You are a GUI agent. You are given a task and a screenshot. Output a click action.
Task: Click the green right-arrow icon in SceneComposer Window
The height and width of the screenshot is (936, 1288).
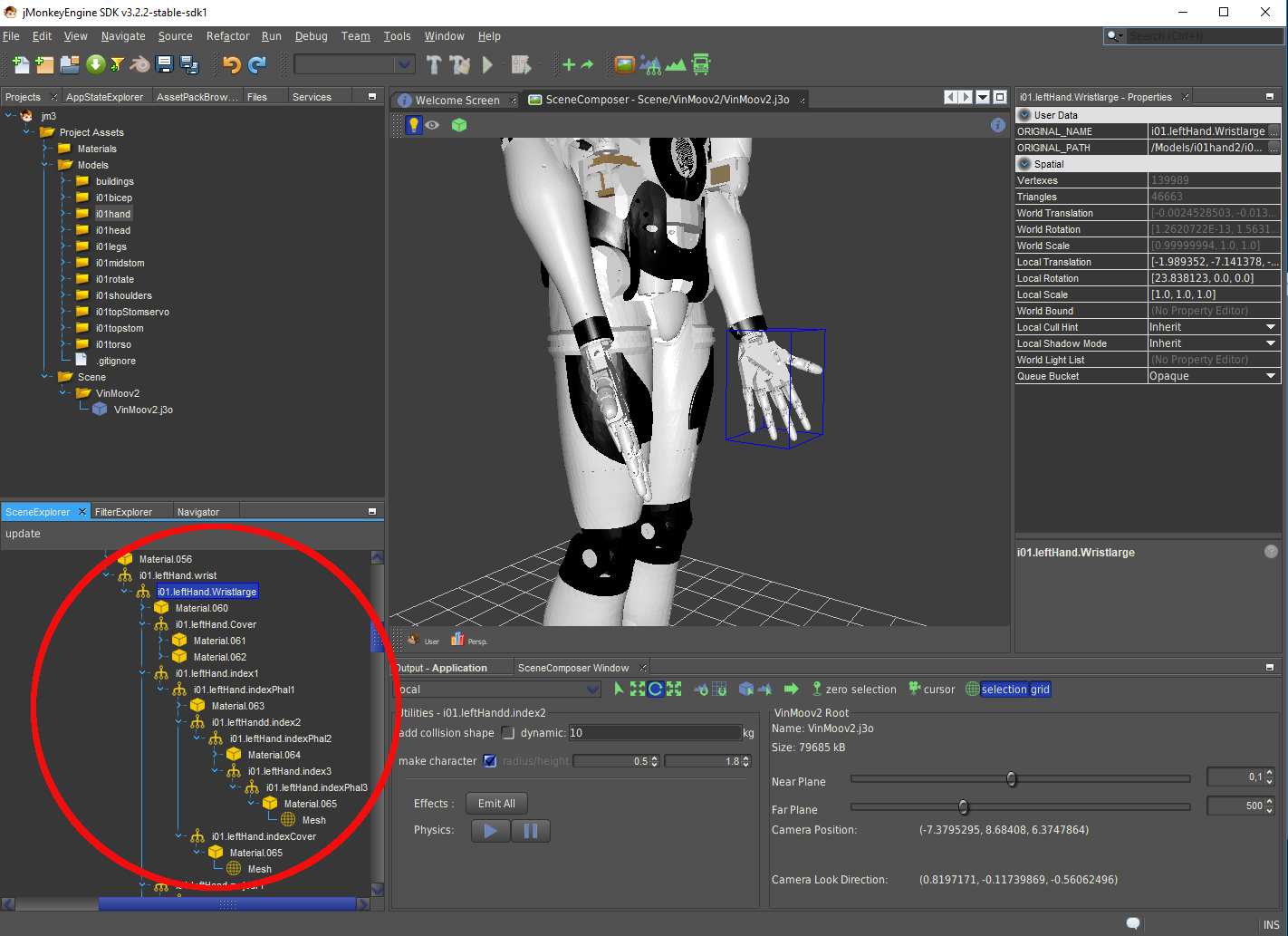click(792, 689)
